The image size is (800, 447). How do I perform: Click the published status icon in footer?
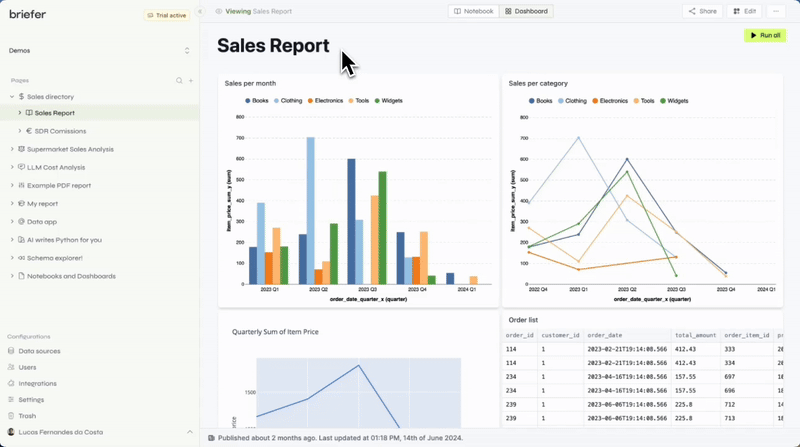click(211, 438)
